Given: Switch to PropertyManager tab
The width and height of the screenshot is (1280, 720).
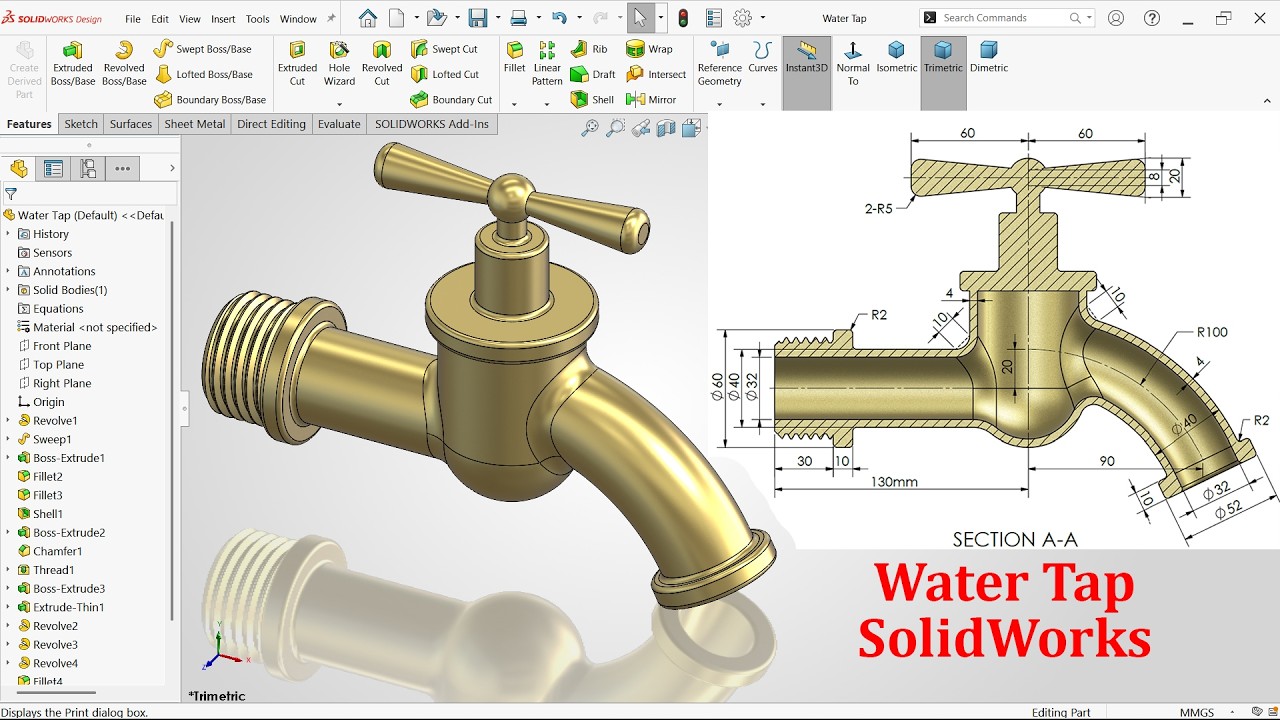Looking at the screenshot, I should coord(53,168).
